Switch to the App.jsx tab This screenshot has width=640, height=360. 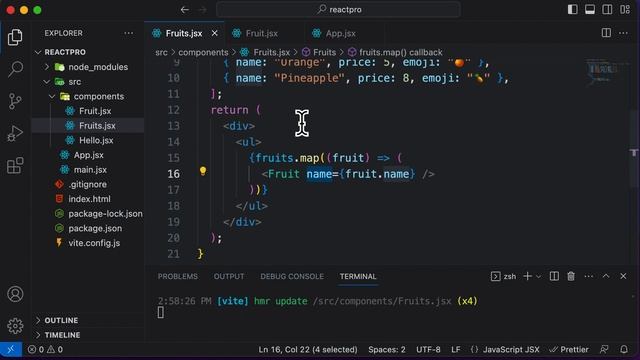[340, 33]
